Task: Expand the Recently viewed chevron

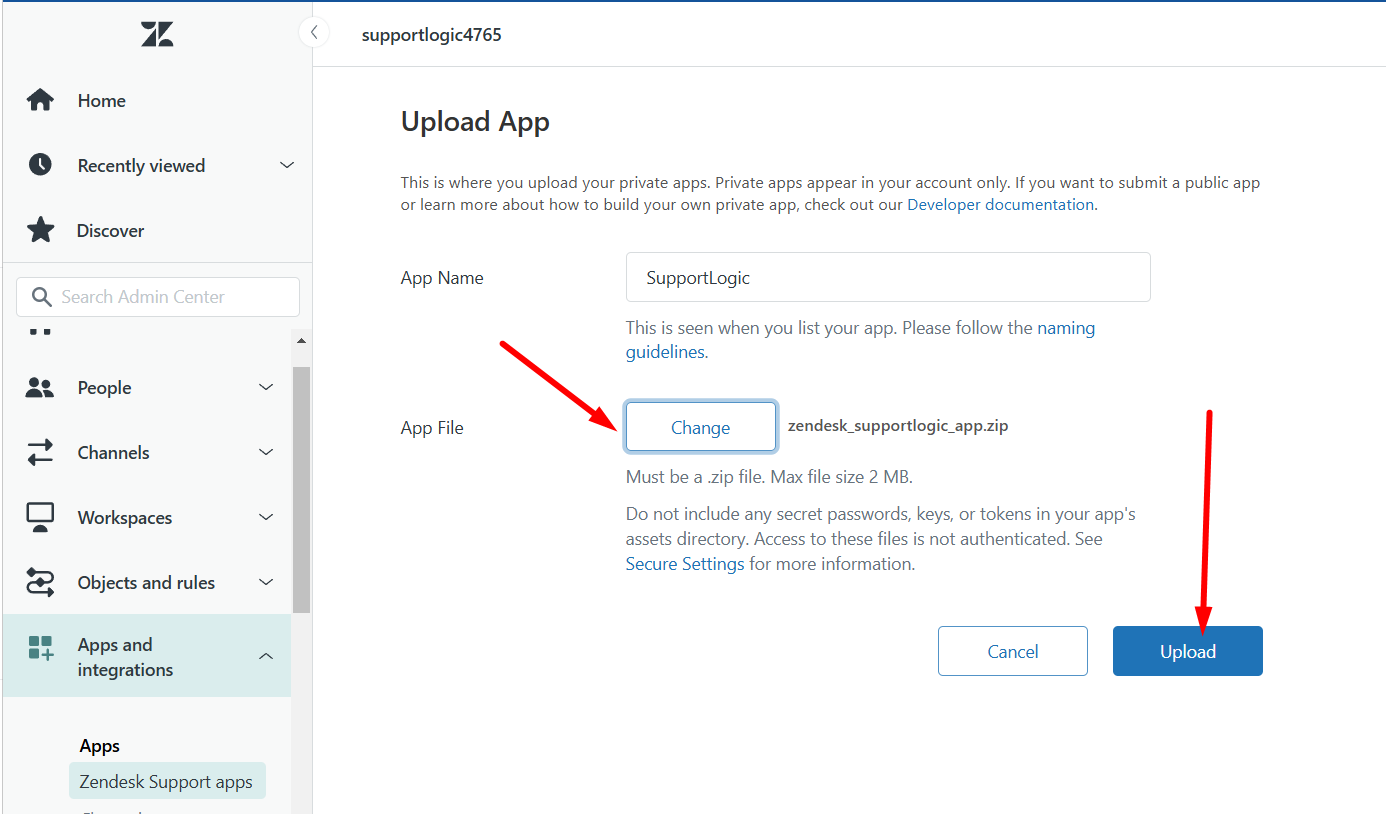Action: 287,165
